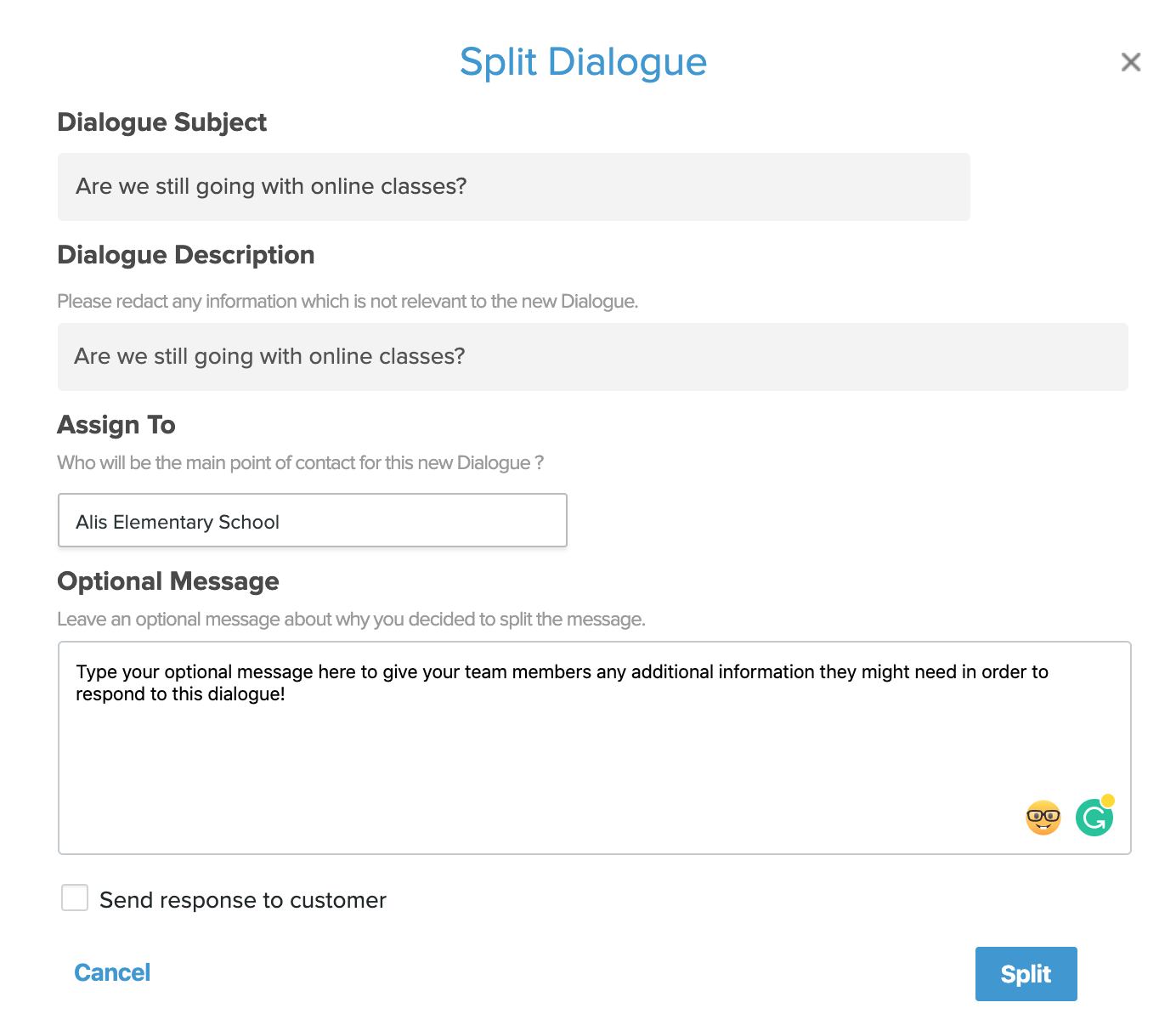
Task: Click the Dialogue Description heading
Action: pyautogui.click(x=185, y=255)
